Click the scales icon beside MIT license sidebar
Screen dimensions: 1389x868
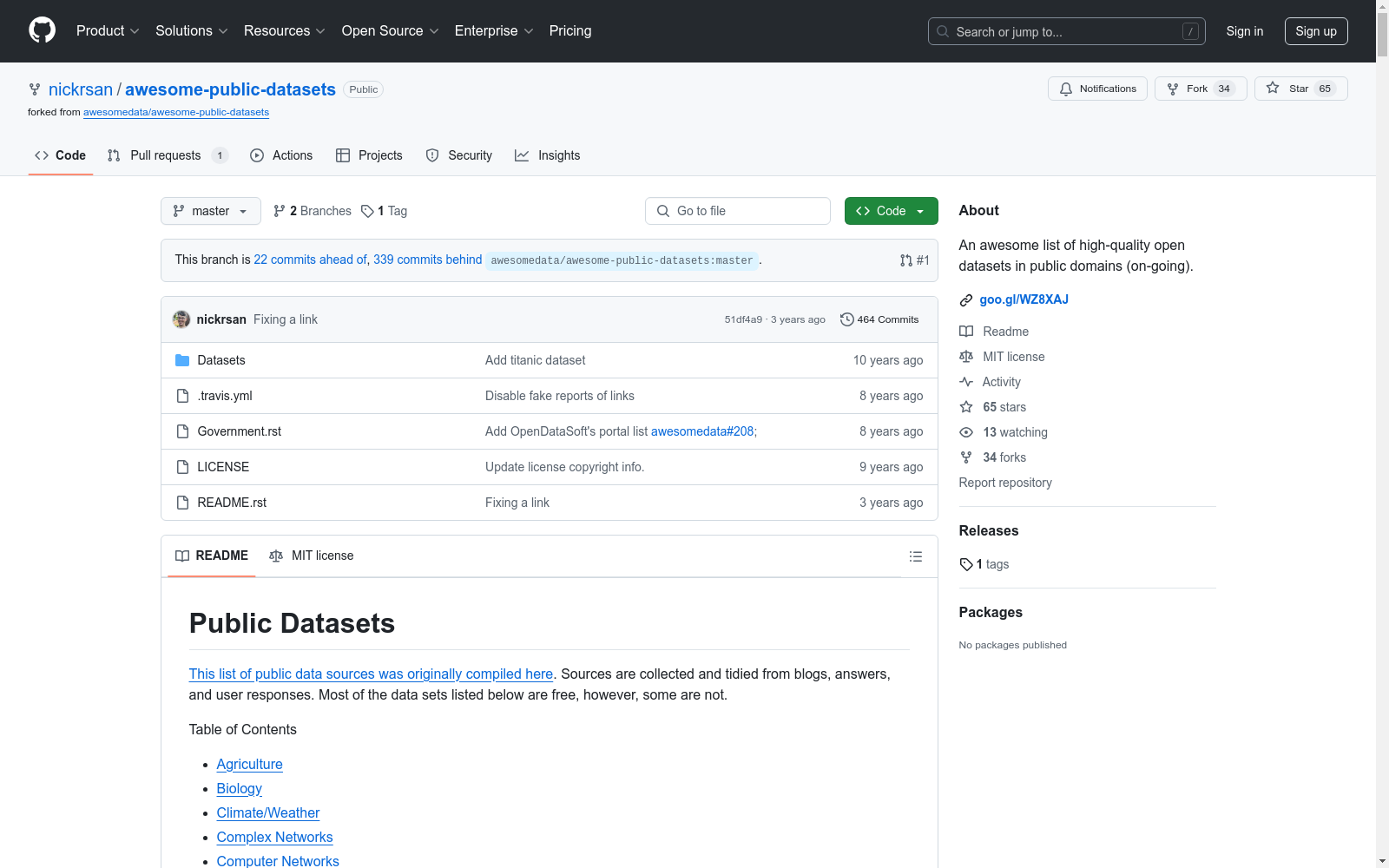966,357
